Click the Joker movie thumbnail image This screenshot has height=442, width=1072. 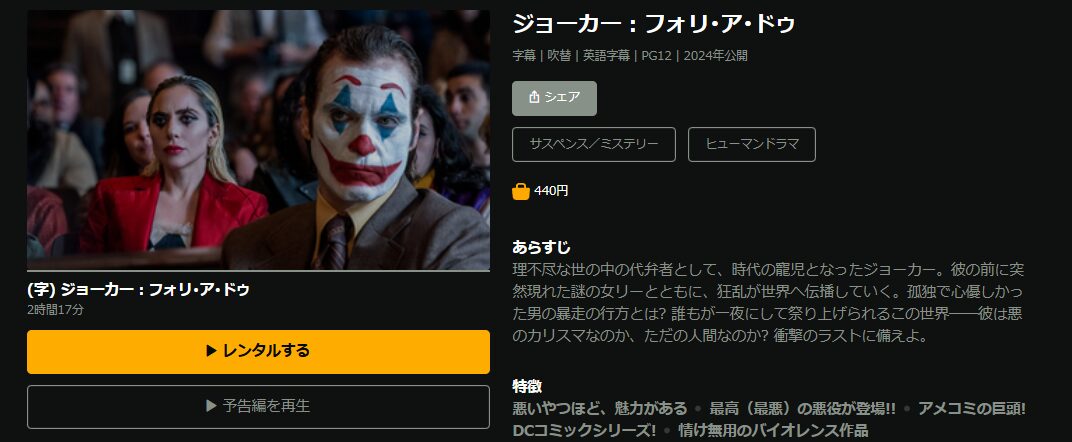(x=258, y=140)
